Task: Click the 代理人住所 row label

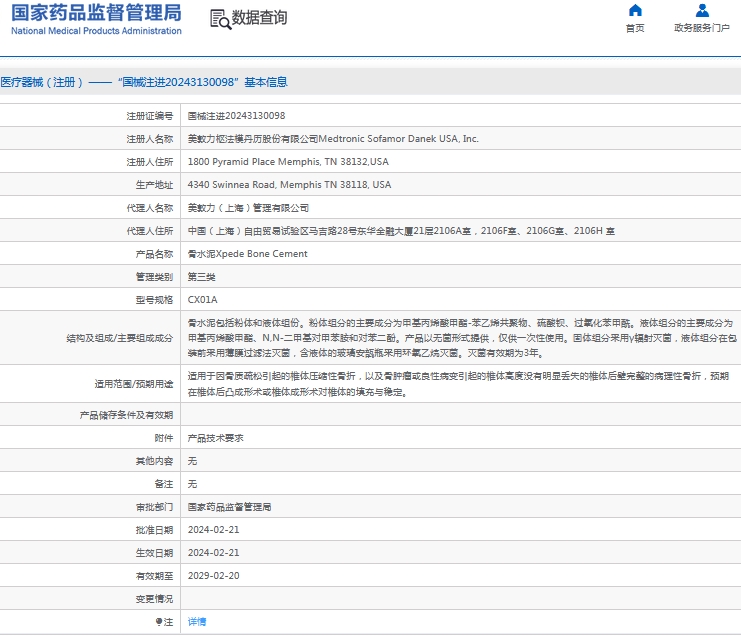Action: (x=149, y=231)
